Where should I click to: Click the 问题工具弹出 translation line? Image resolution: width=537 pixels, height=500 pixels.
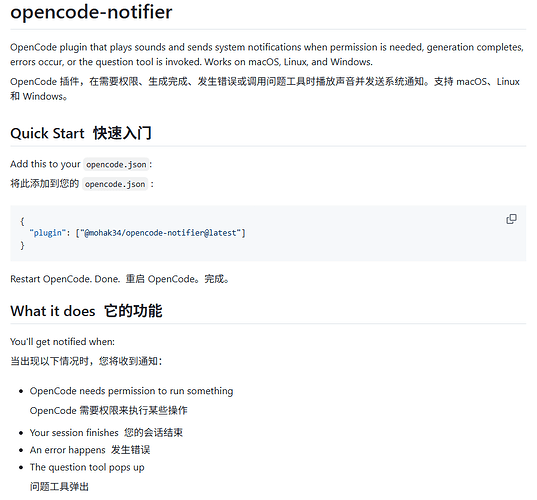[59, 487]
